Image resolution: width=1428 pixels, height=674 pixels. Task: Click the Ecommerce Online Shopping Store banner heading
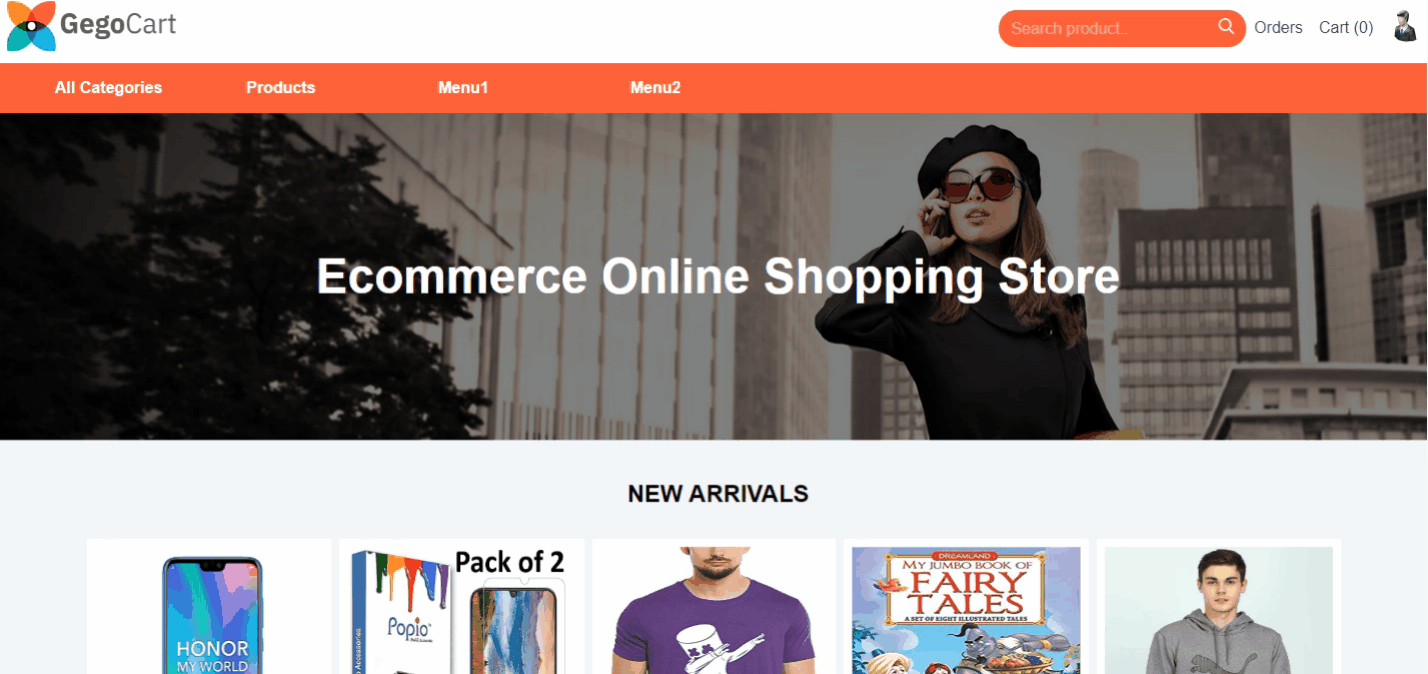coord(718,276)
